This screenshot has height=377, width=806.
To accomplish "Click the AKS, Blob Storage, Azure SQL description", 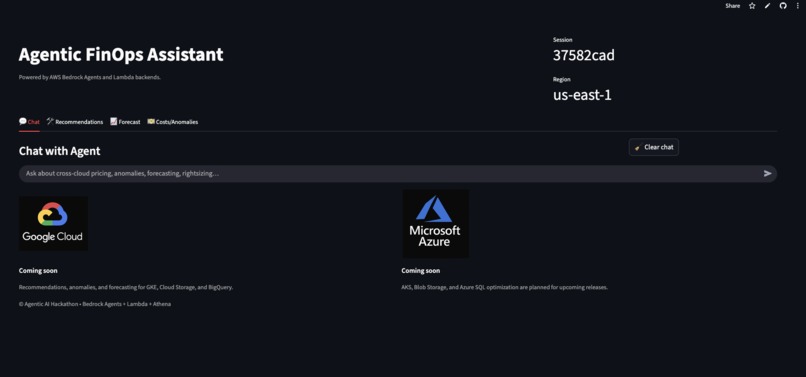I will [504, 288].
